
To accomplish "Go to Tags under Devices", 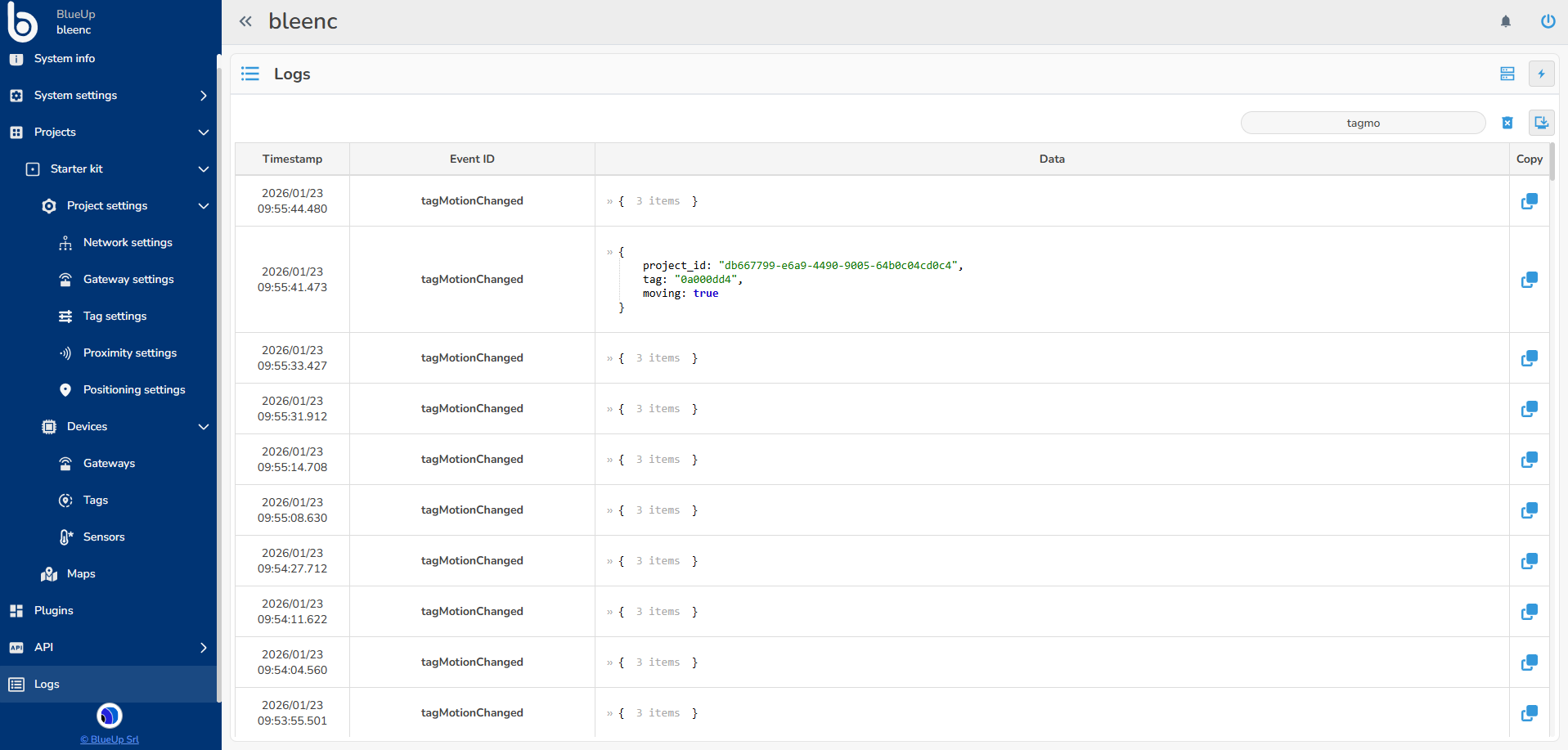I will tap(96, 501).
